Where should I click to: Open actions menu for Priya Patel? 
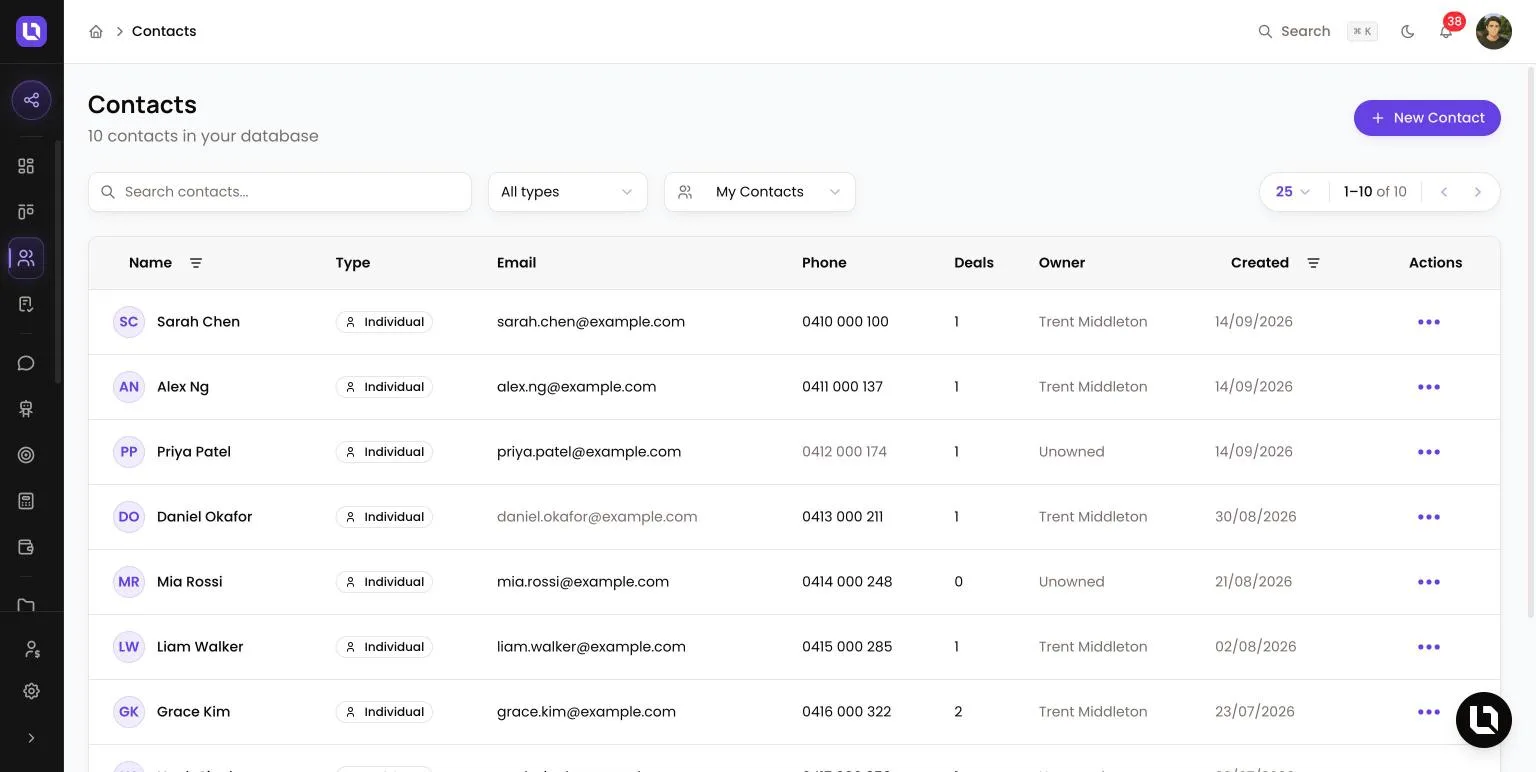tap(1429, 452)
